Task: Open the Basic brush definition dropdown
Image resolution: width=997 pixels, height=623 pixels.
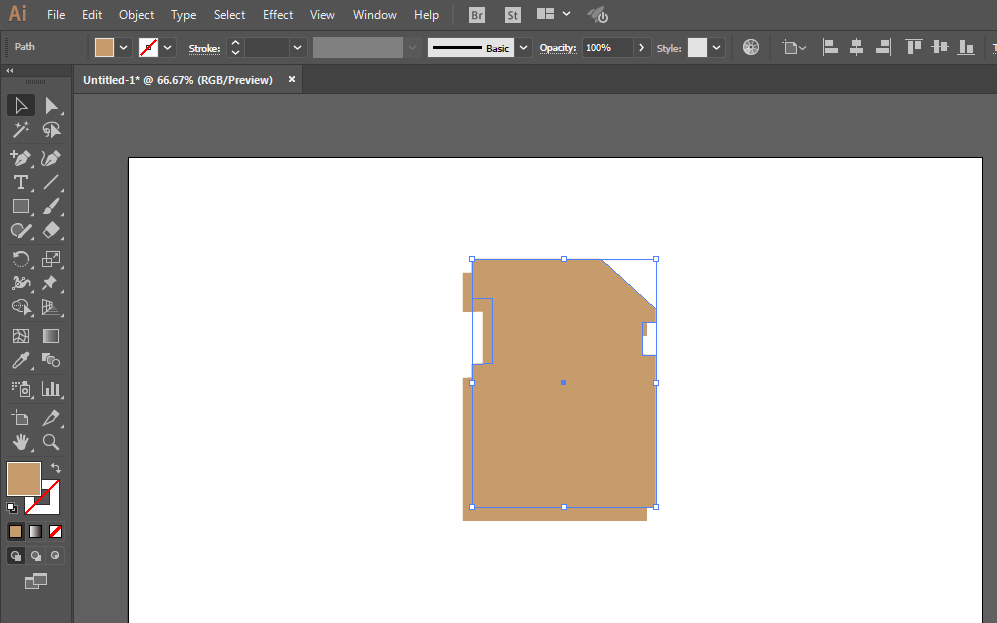Action: 523,48
